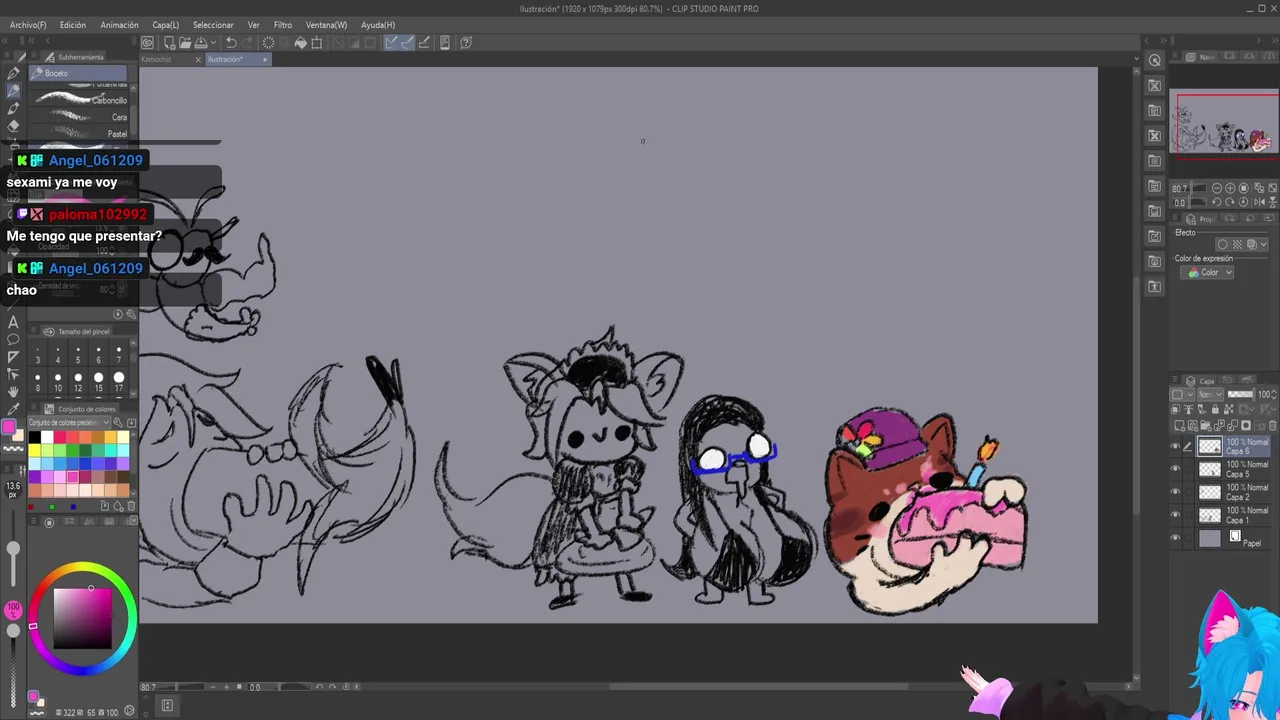Hide the Capa 5 layer
The image size is (1280, 720).
(x=1175, y=469)
